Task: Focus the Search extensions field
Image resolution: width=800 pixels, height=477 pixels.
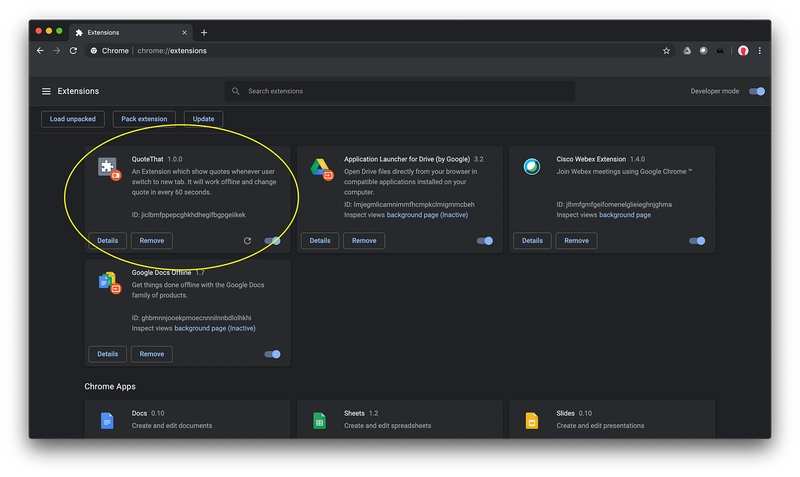Action: click(x=399, y=91)
